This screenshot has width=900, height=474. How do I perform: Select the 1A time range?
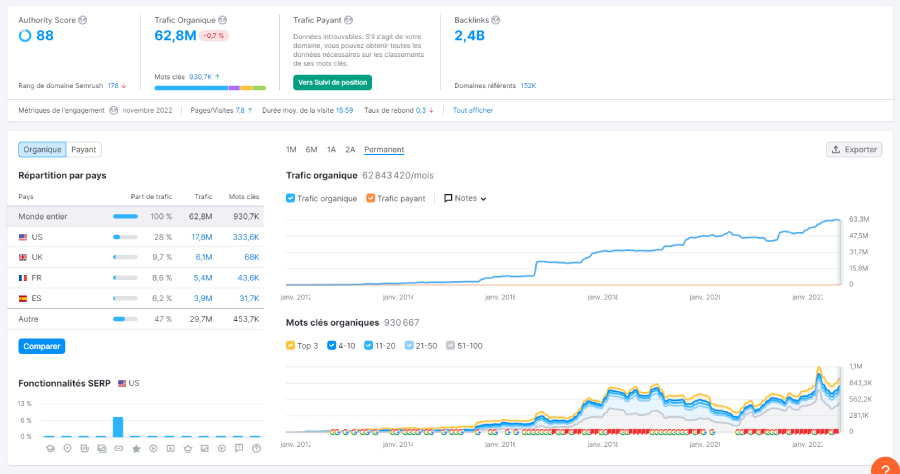coord(331,150)
